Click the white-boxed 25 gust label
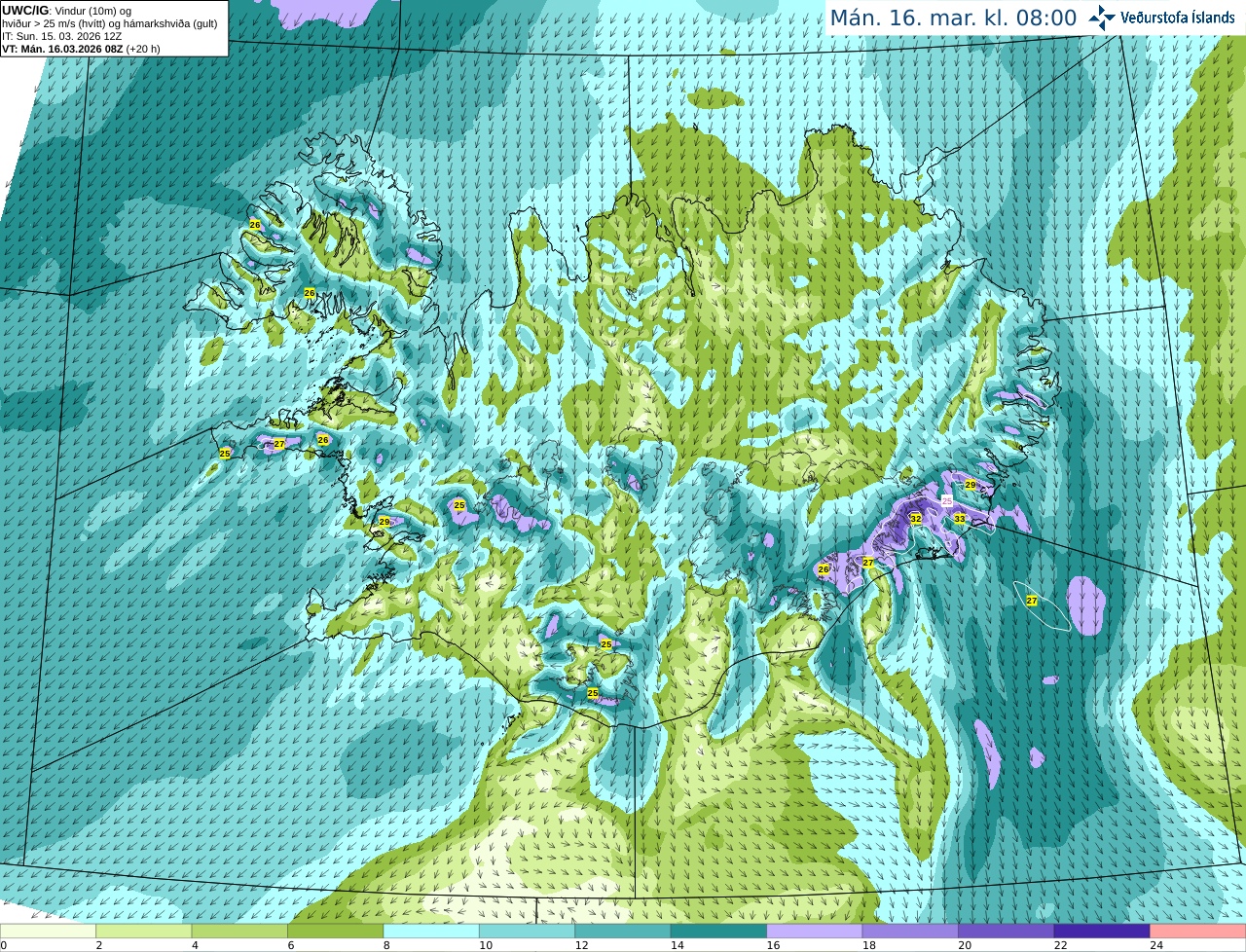Viewport: 1246px width, 952px height. point(947,500)
